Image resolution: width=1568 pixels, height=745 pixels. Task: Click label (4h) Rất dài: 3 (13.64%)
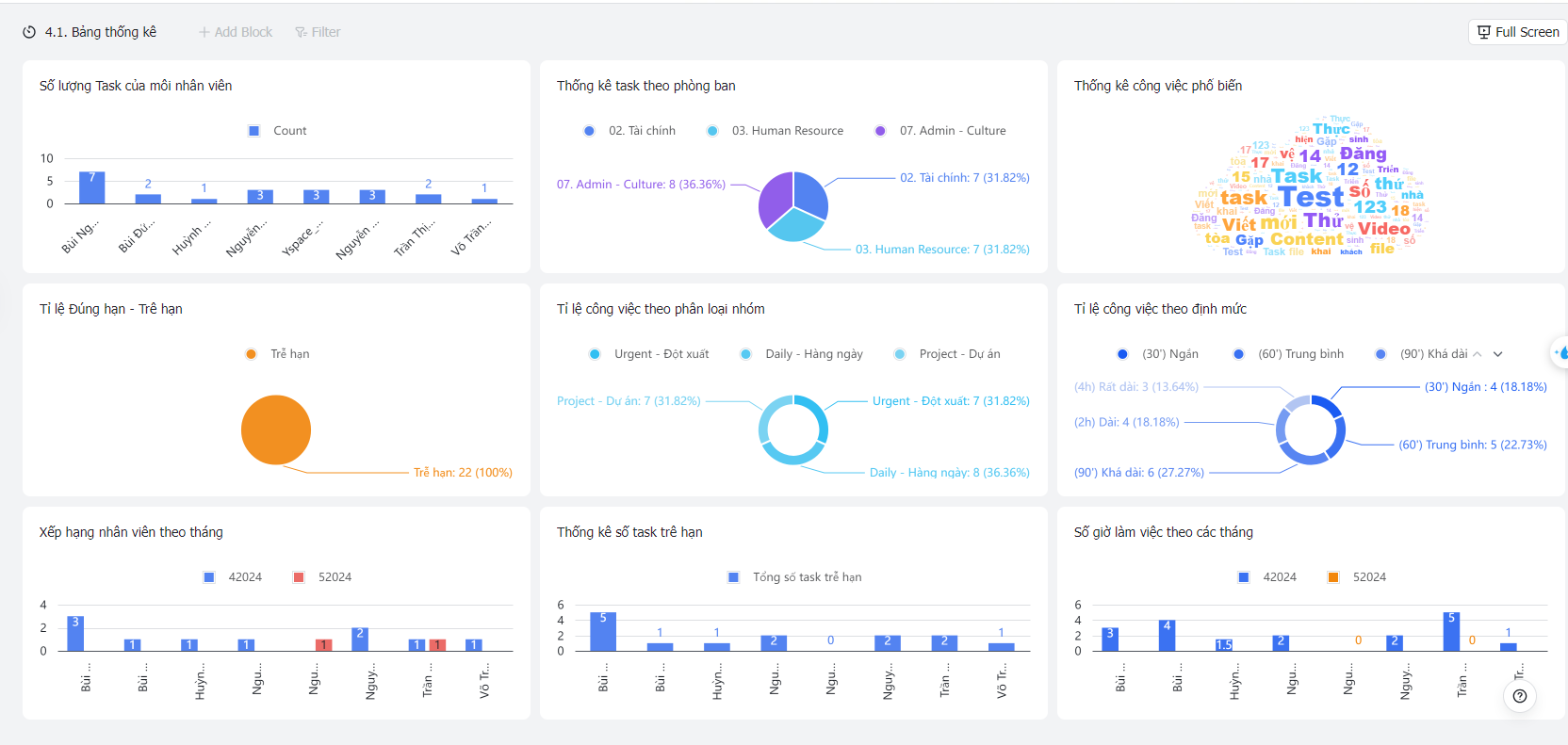(1136, 387)
